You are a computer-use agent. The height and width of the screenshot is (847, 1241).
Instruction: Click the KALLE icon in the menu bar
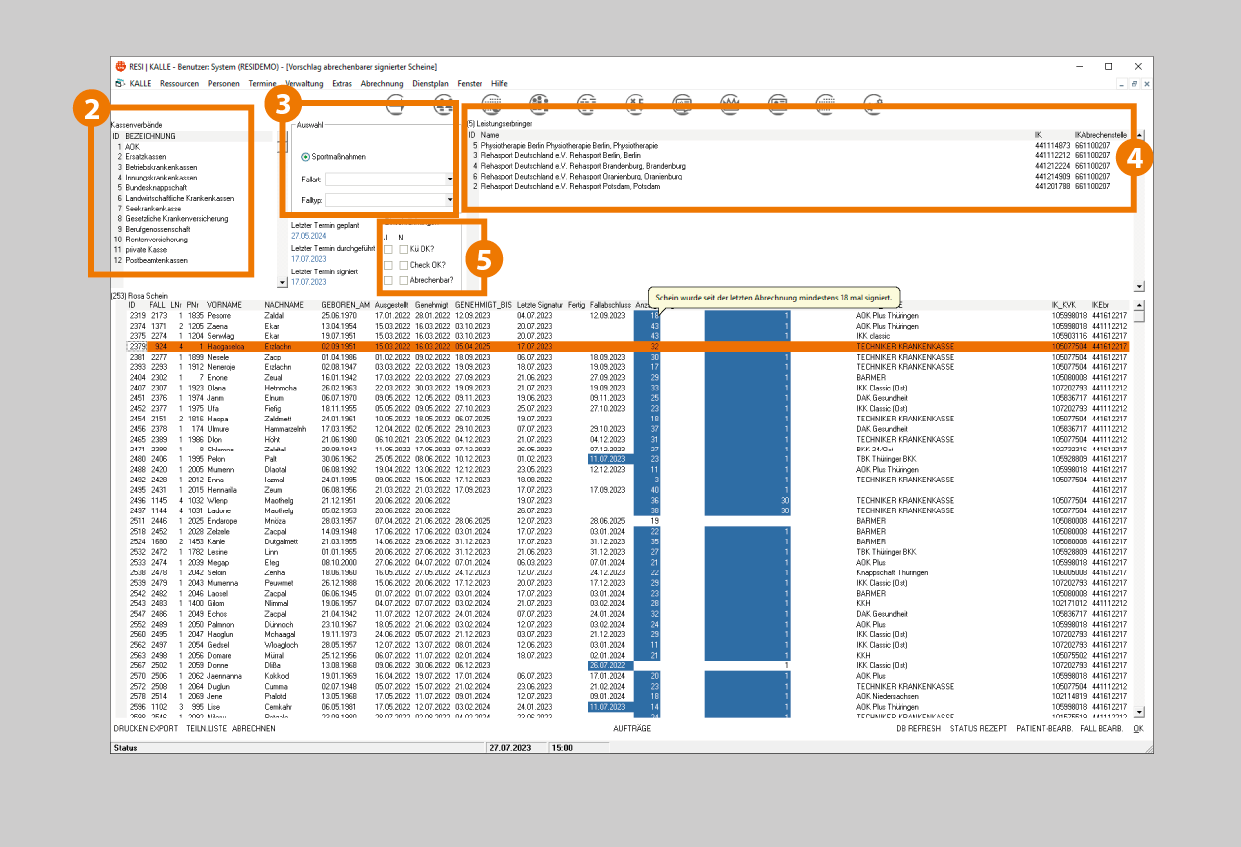coord(121,84)
